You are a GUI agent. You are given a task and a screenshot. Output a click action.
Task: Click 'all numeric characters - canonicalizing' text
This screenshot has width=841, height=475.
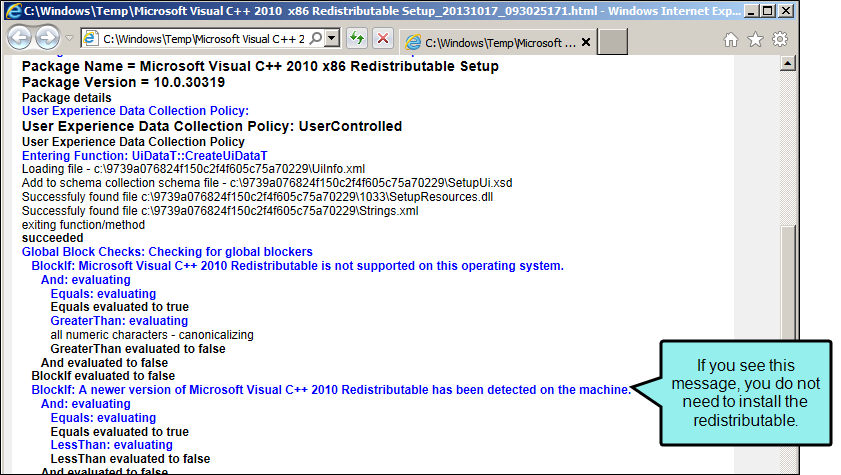click(x=152, y=335)
